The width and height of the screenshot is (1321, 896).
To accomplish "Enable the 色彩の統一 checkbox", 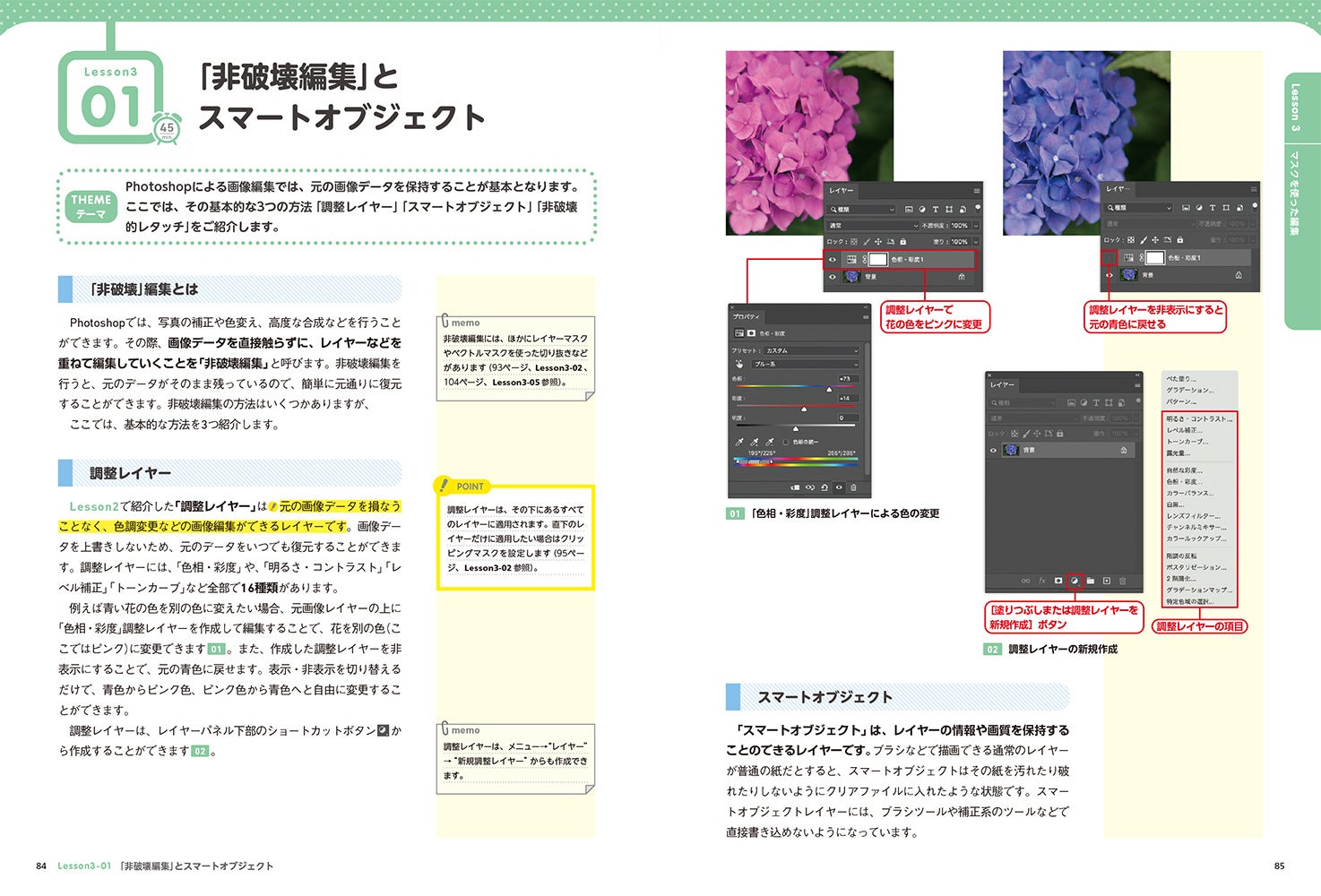I will point(786,442).
